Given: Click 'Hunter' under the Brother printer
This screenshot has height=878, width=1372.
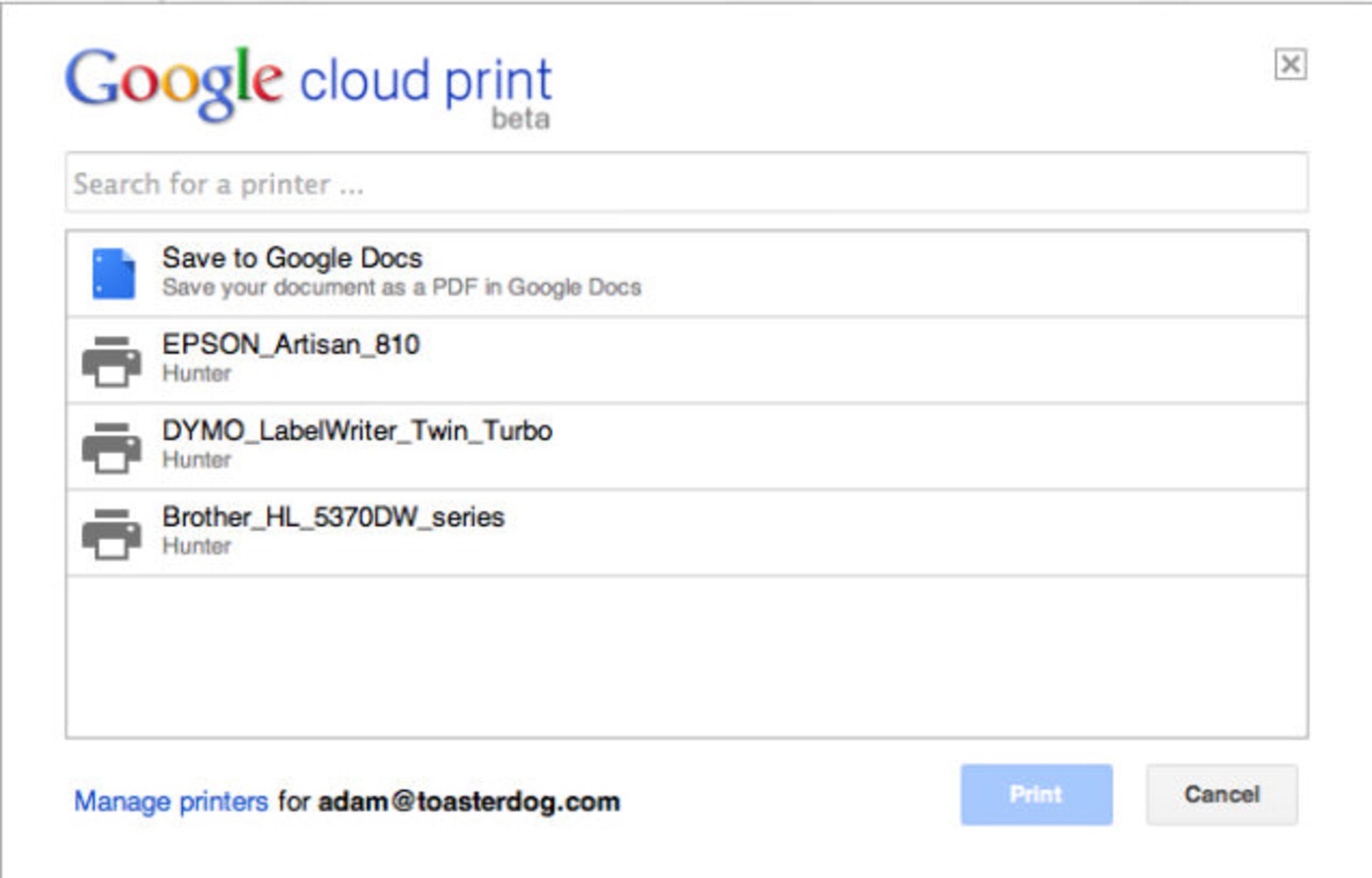Looking at the screenshot, I should [x=197, y=547].
